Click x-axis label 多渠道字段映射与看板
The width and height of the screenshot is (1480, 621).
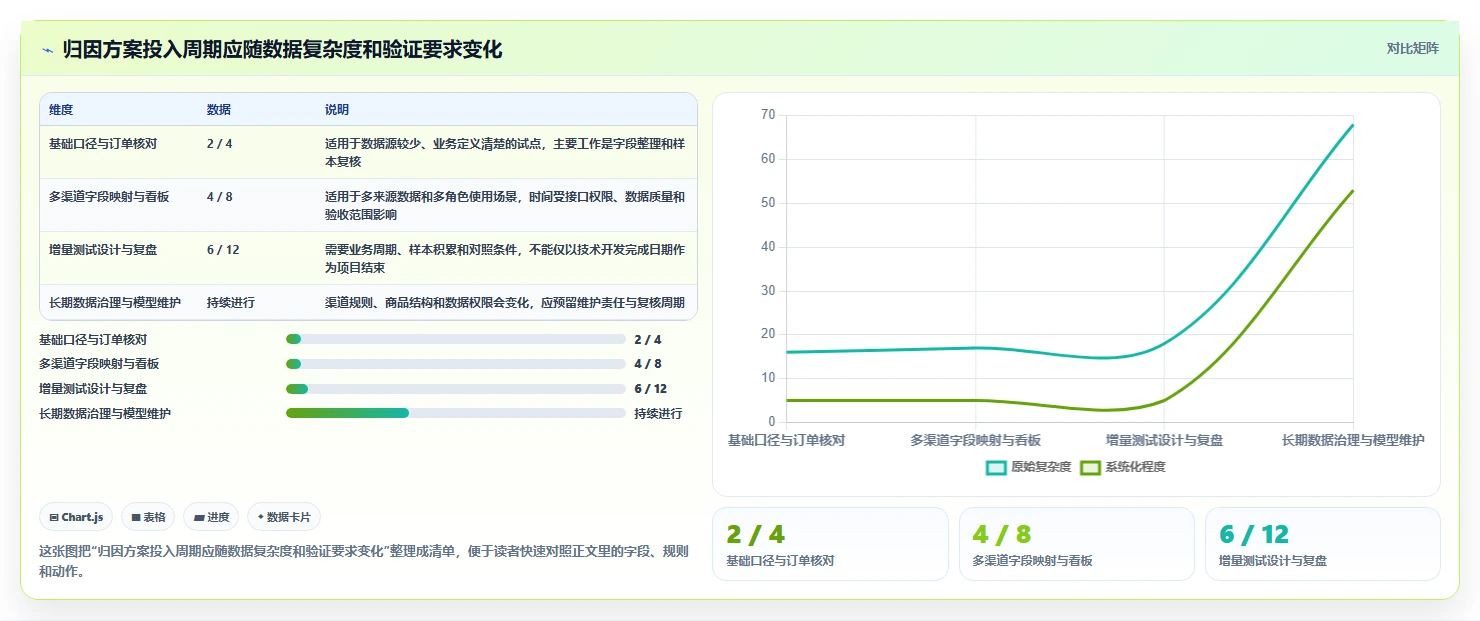point(975,440)
